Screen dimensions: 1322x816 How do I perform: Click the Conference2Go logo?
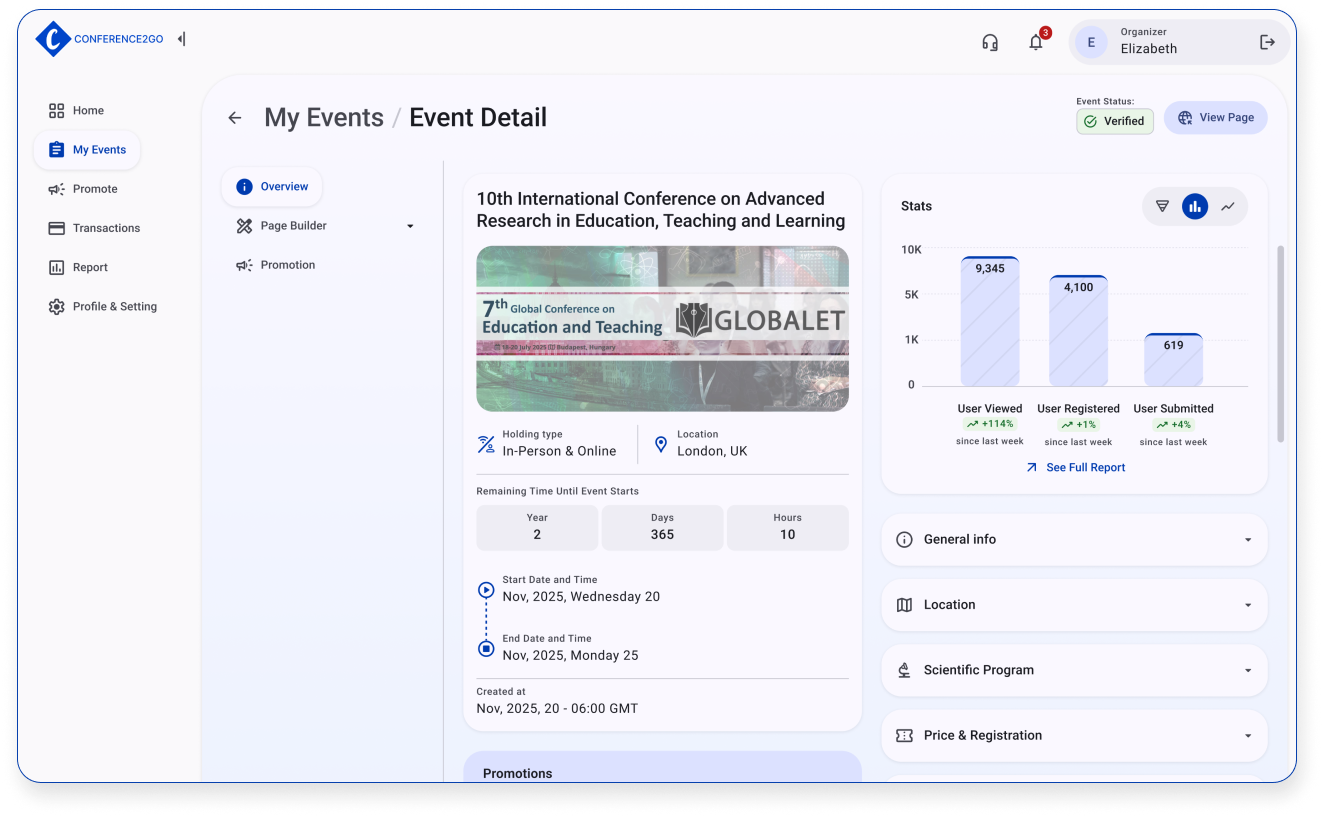(x=53, y=39)
